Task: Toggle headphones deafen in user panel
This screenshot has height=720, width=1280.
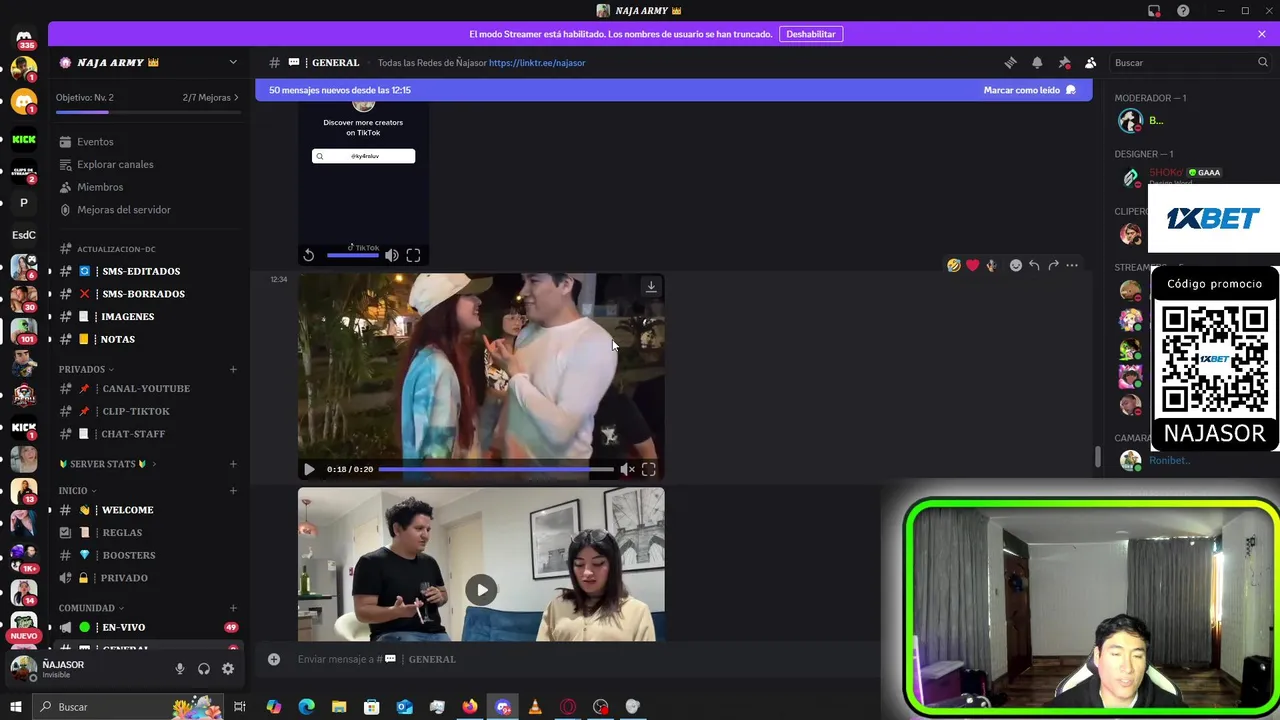Action: pos(204,669)
